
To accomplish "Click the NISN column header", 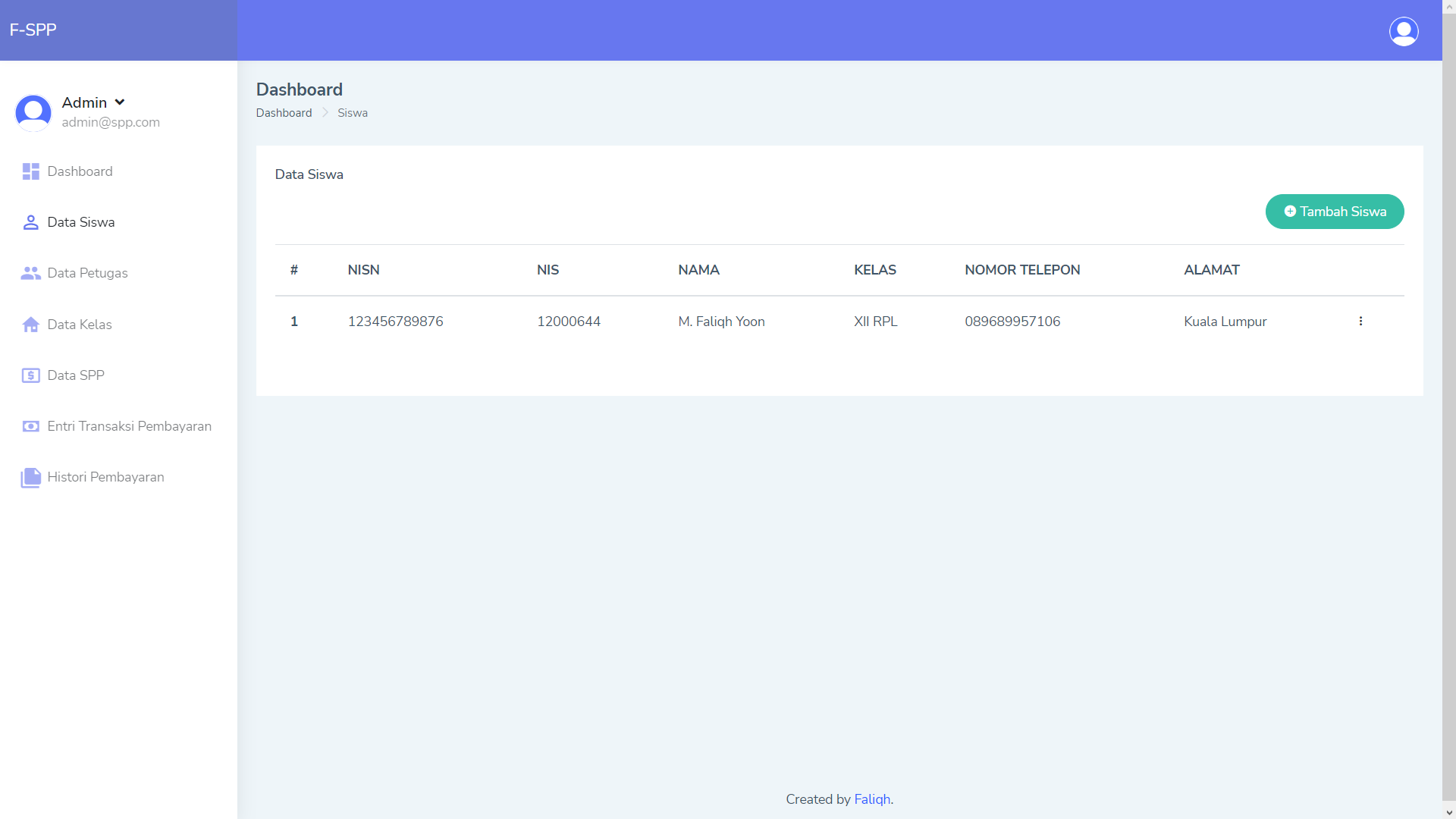I will pos(363,270).
